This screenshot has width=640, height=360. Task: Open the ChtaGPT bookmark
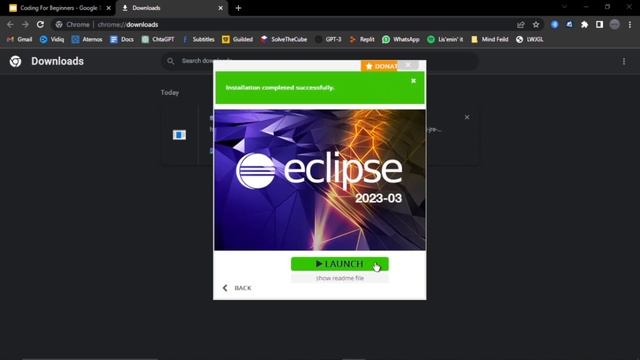coord(158,39)
